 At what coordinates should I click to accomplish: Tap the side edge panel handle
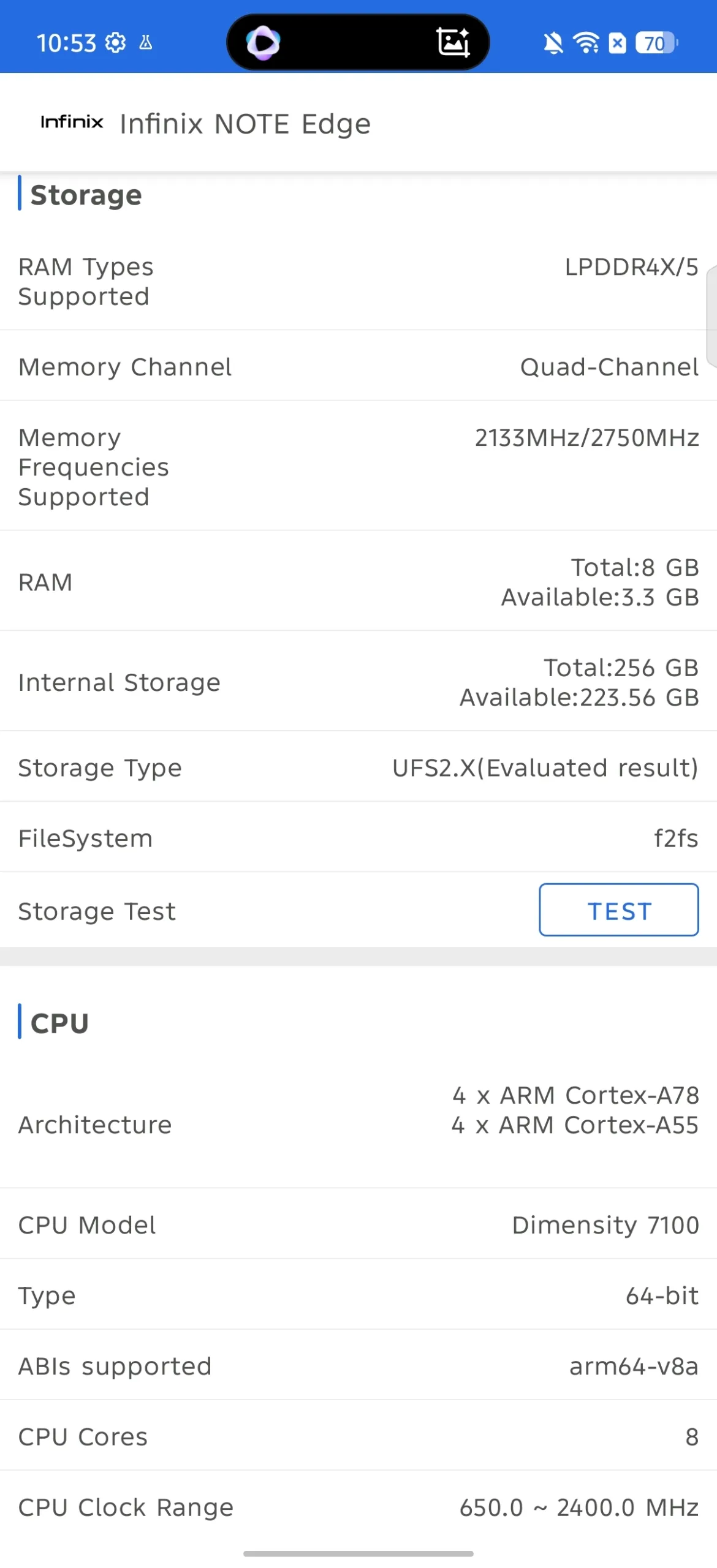click(711, 316)
